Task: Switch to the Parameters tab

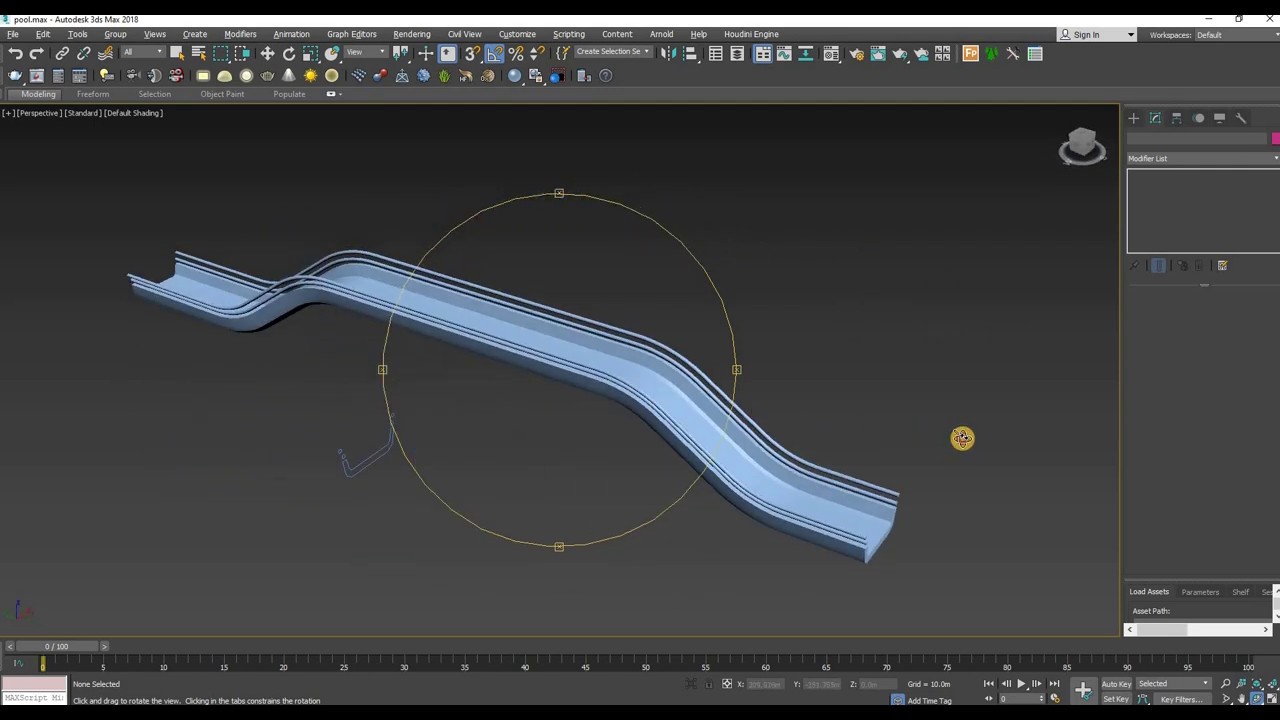Action: 1200,592
